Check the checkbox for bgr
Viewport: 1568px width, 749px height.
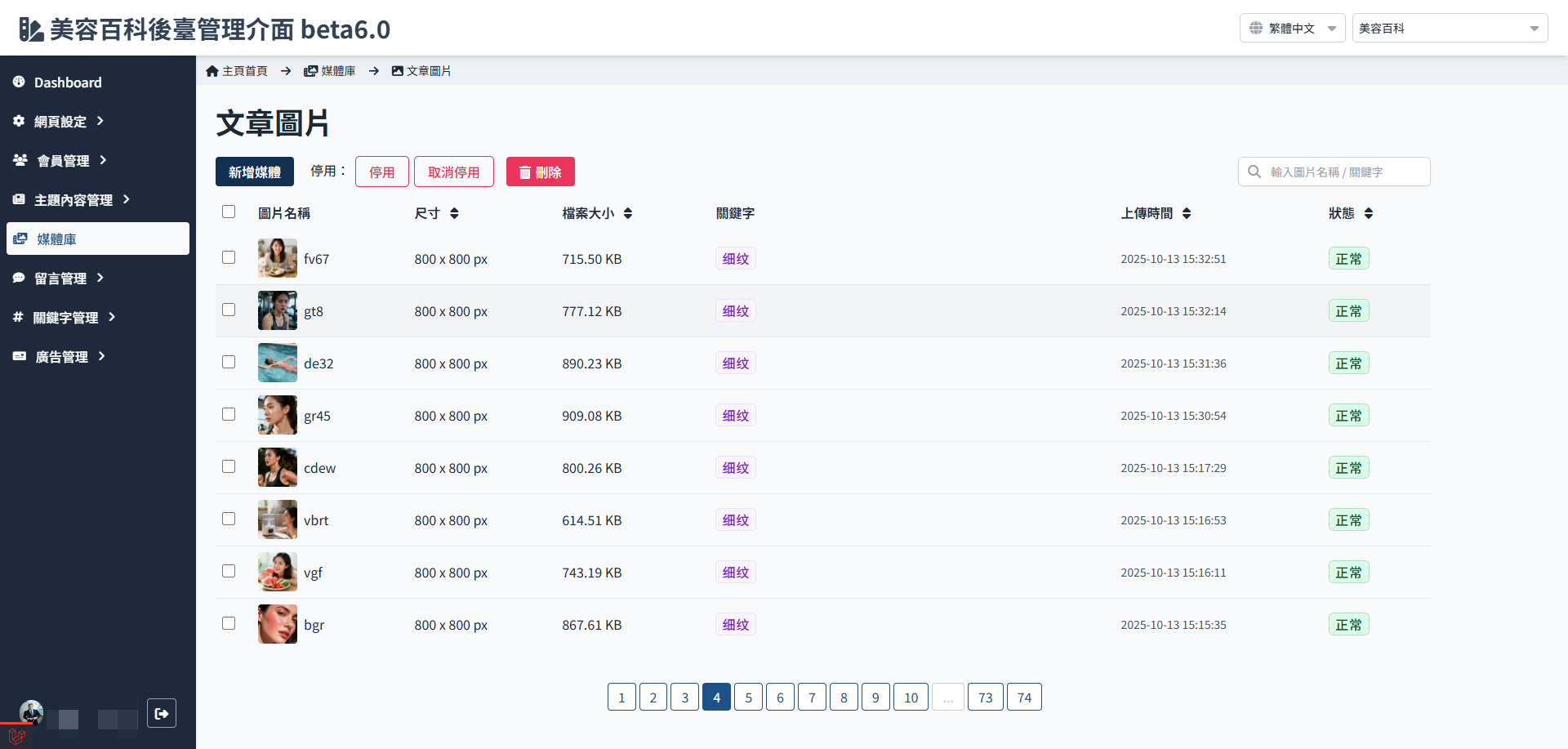(x=229, y=623)
